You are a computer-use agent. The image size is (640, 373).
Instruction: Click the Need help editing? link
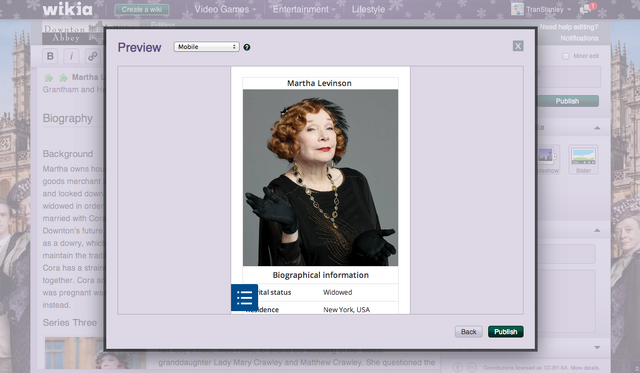569,27
